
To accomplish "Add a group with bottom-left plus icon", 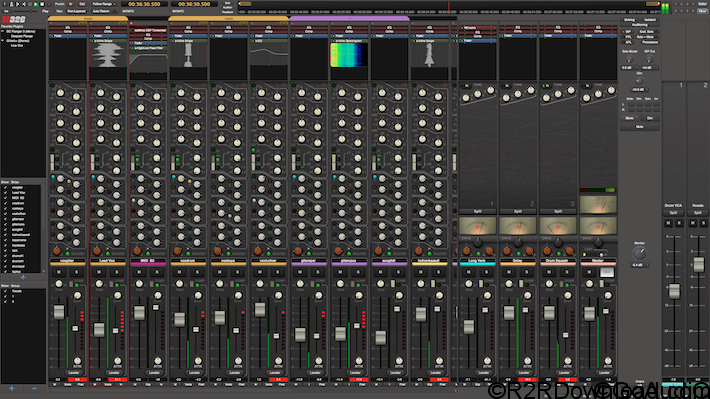I will pyautogui.click(x=12, y=388).
